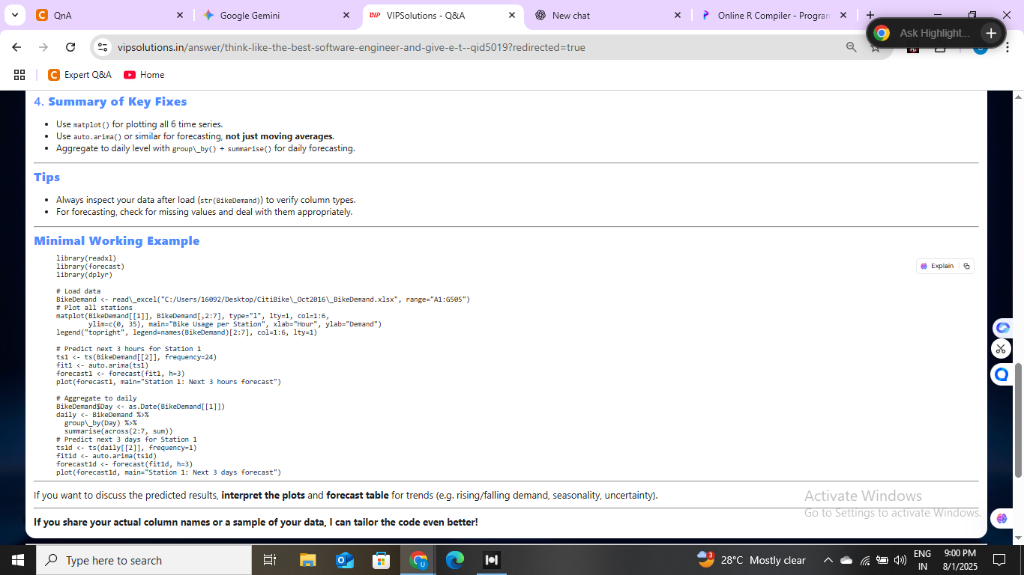Open network settings tray icon

coord(865,560)
